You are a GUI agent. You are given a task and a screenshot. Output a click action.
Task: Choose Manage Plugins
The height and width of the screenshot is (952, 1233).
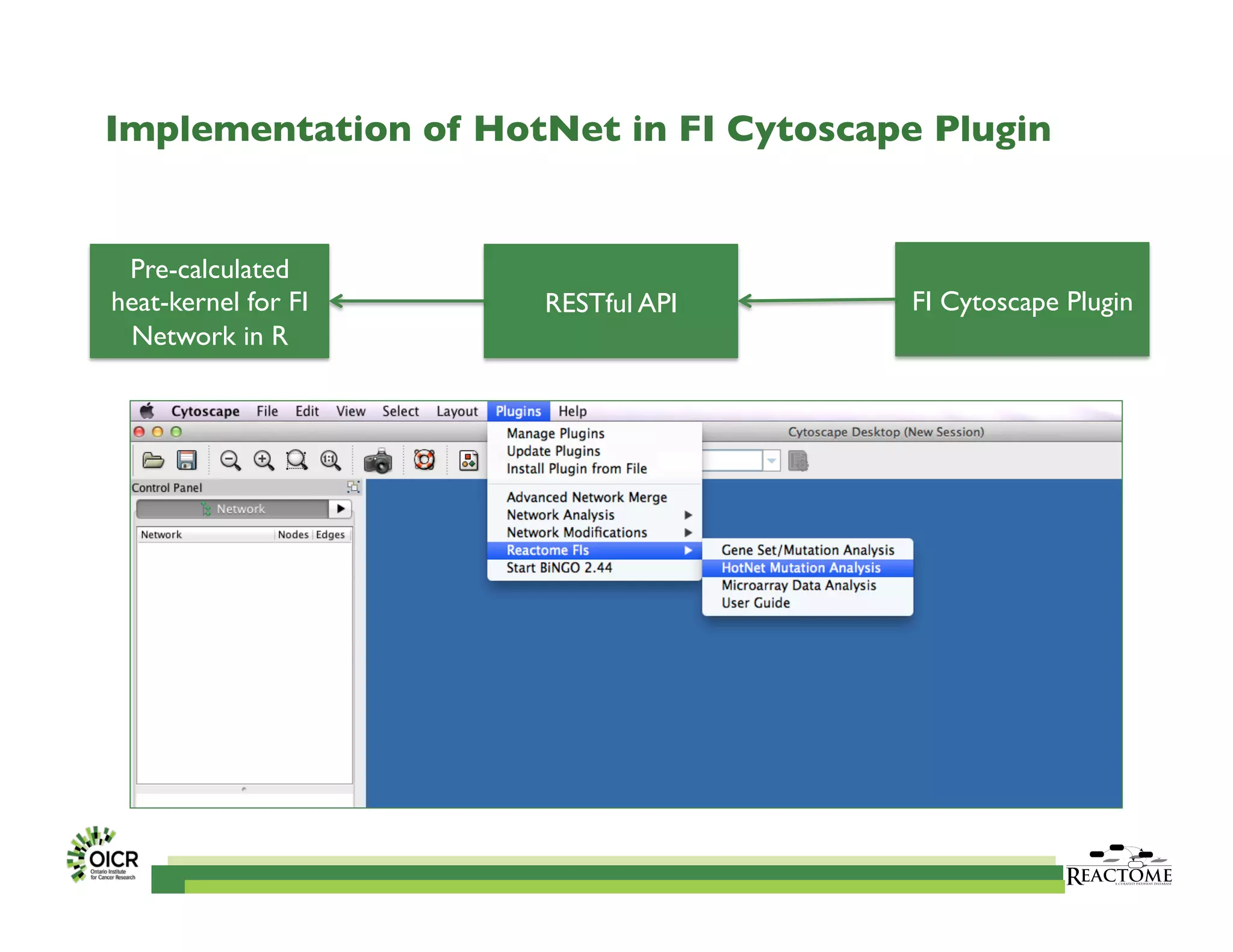point(594,433)
